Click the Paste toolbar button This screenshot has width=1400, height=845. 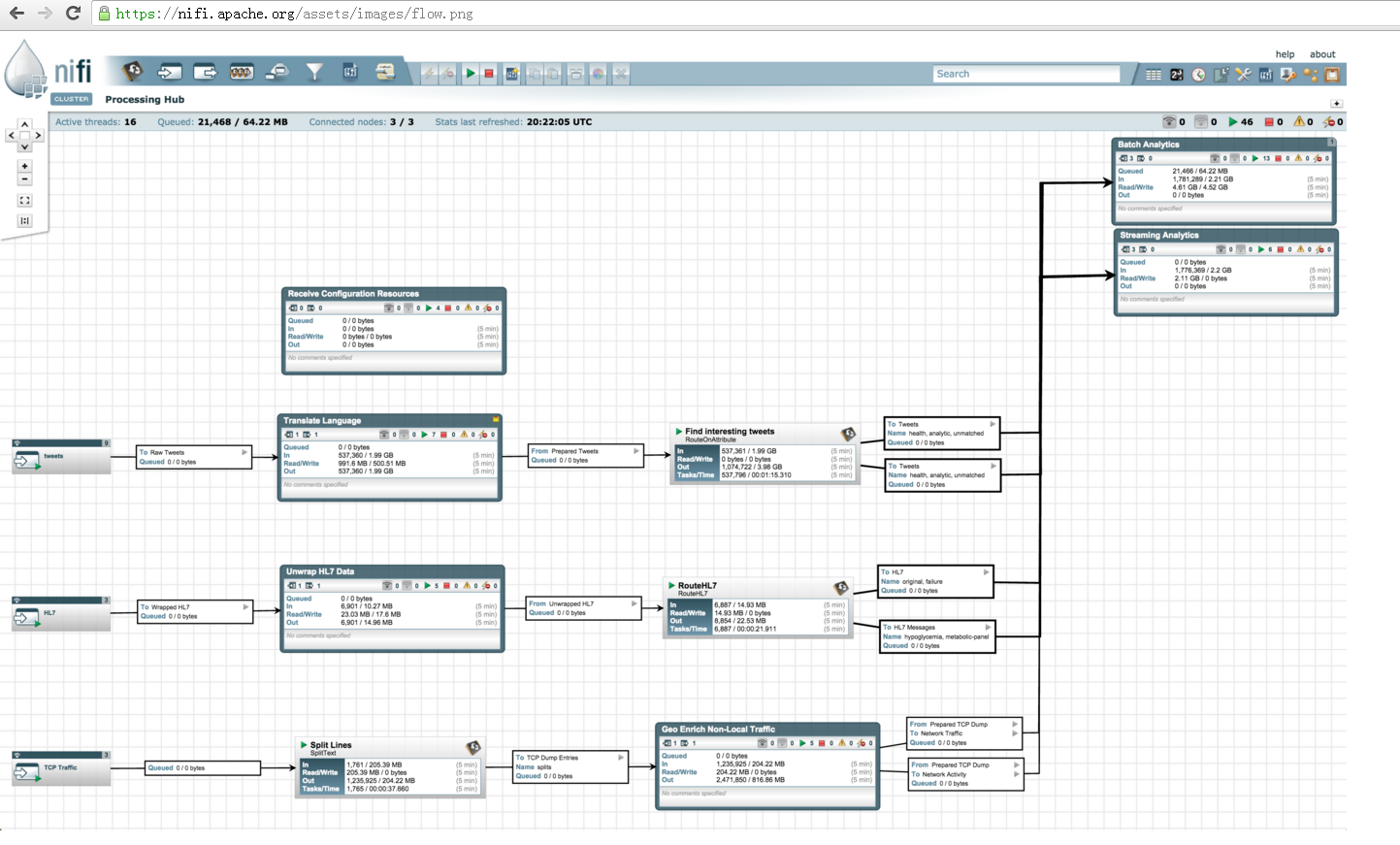click(x=553, y=74)
